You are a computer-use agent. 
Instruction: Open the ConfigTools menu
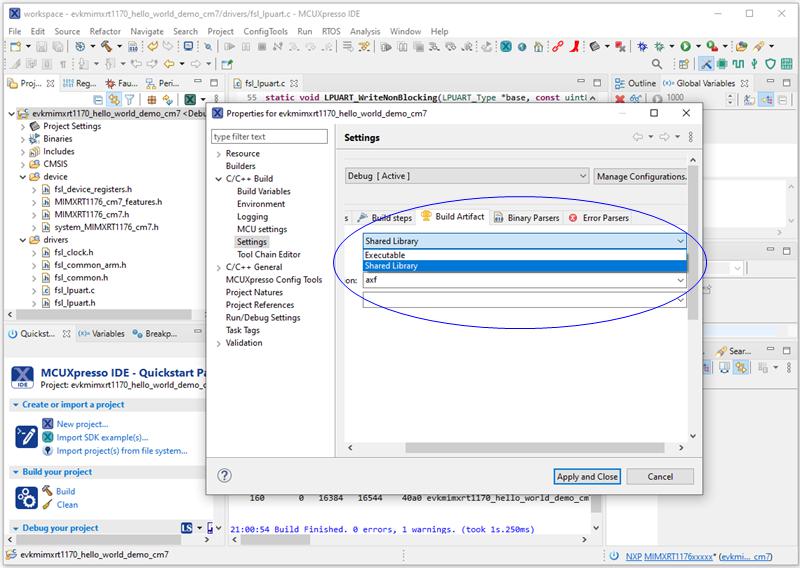pyautogui.click(x=265, y=32)
